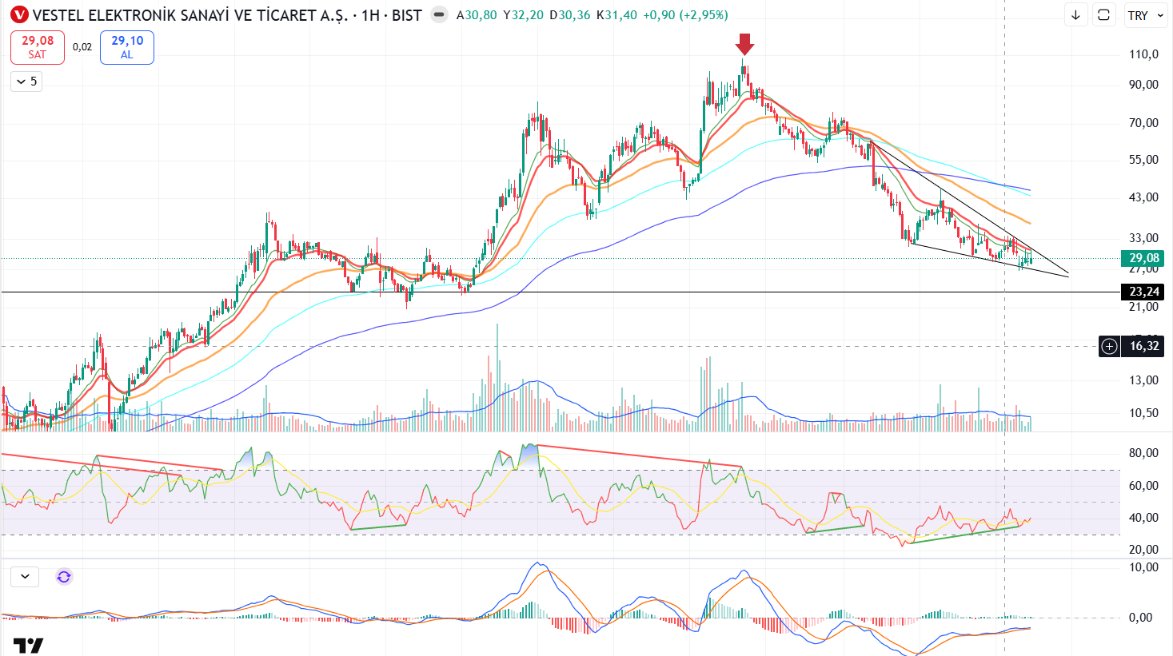Click the low value D30,36

(x=569, y=15)
